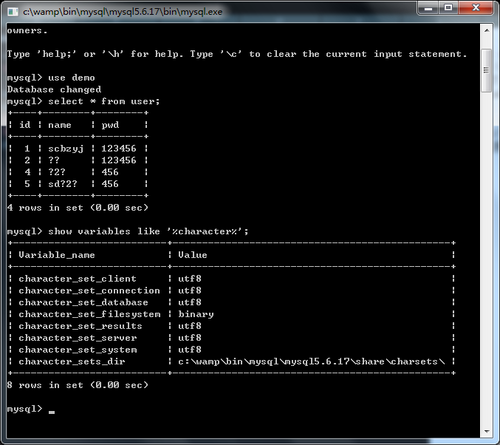The image size is (500, 445).
Task: Click the name value scbzyj in the table
Action: 66,149
